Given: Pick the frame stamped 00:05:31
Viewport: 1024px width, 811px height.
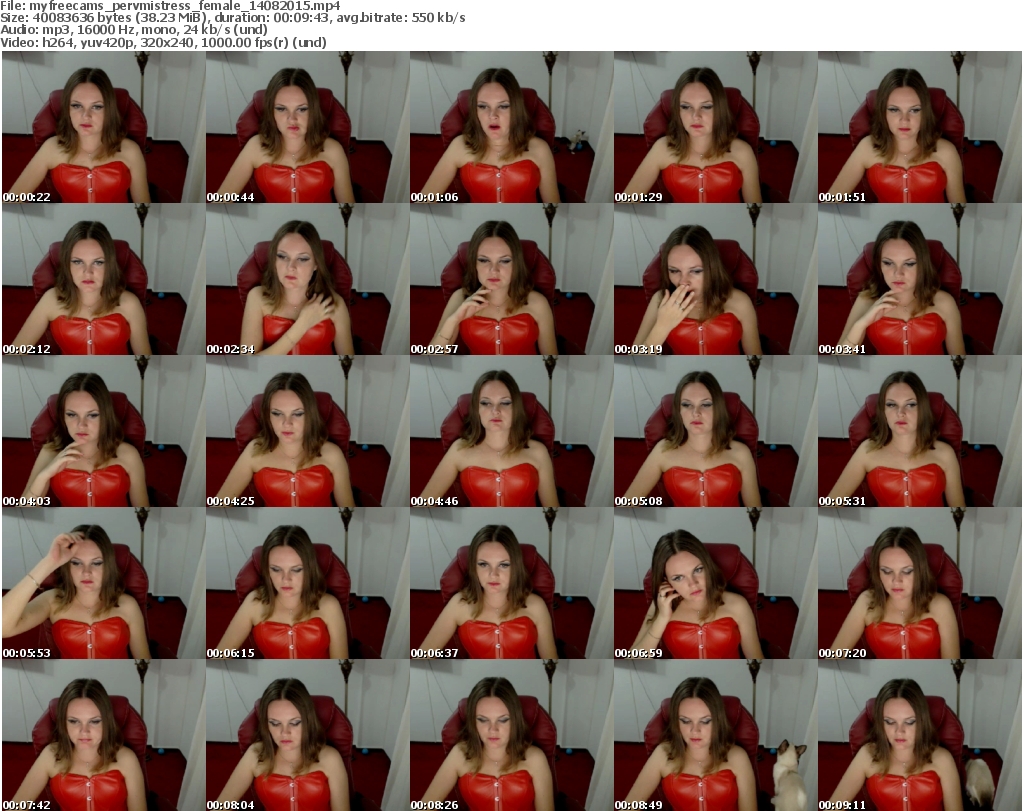Looking at the screenshot, I should point(920,432).
